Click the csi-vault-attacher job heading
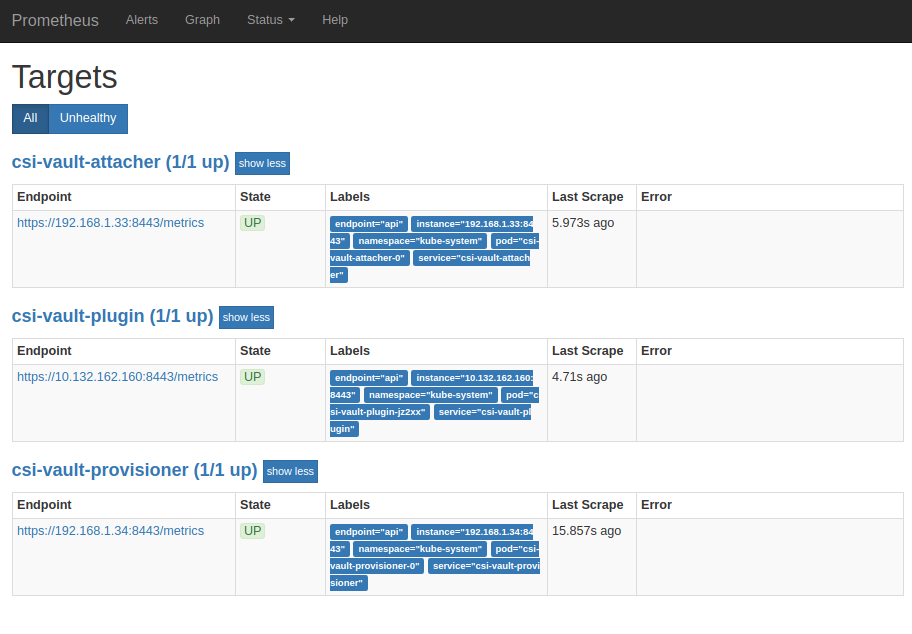 point(120,162)
